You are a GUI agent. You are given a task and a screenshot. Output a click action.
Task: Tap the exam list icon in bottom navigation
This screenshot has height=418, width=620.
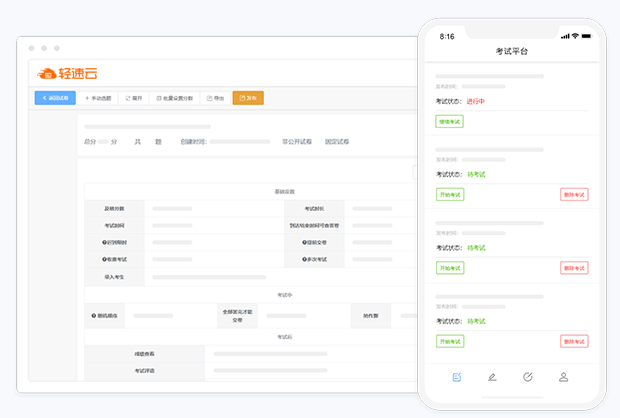[457, 377]
